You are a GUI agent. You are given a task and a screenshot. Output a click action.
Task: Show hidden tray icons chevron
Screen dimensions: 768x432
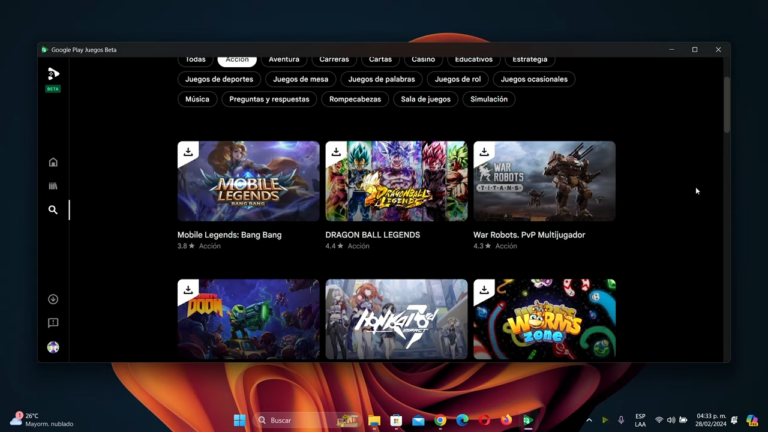pyautogui.click(x=589, y=420)
